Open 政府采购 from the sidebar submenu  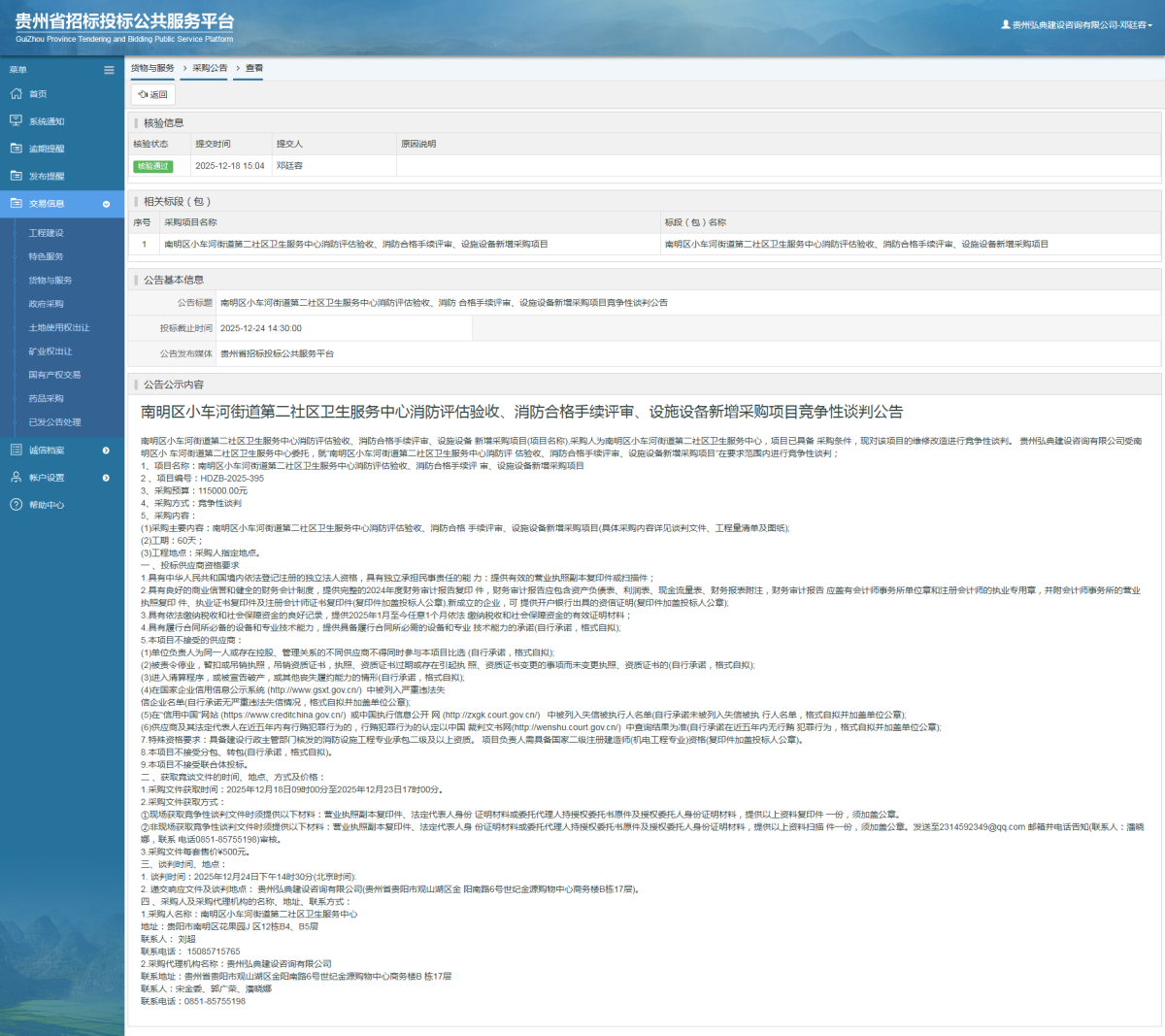coord(46,304)
